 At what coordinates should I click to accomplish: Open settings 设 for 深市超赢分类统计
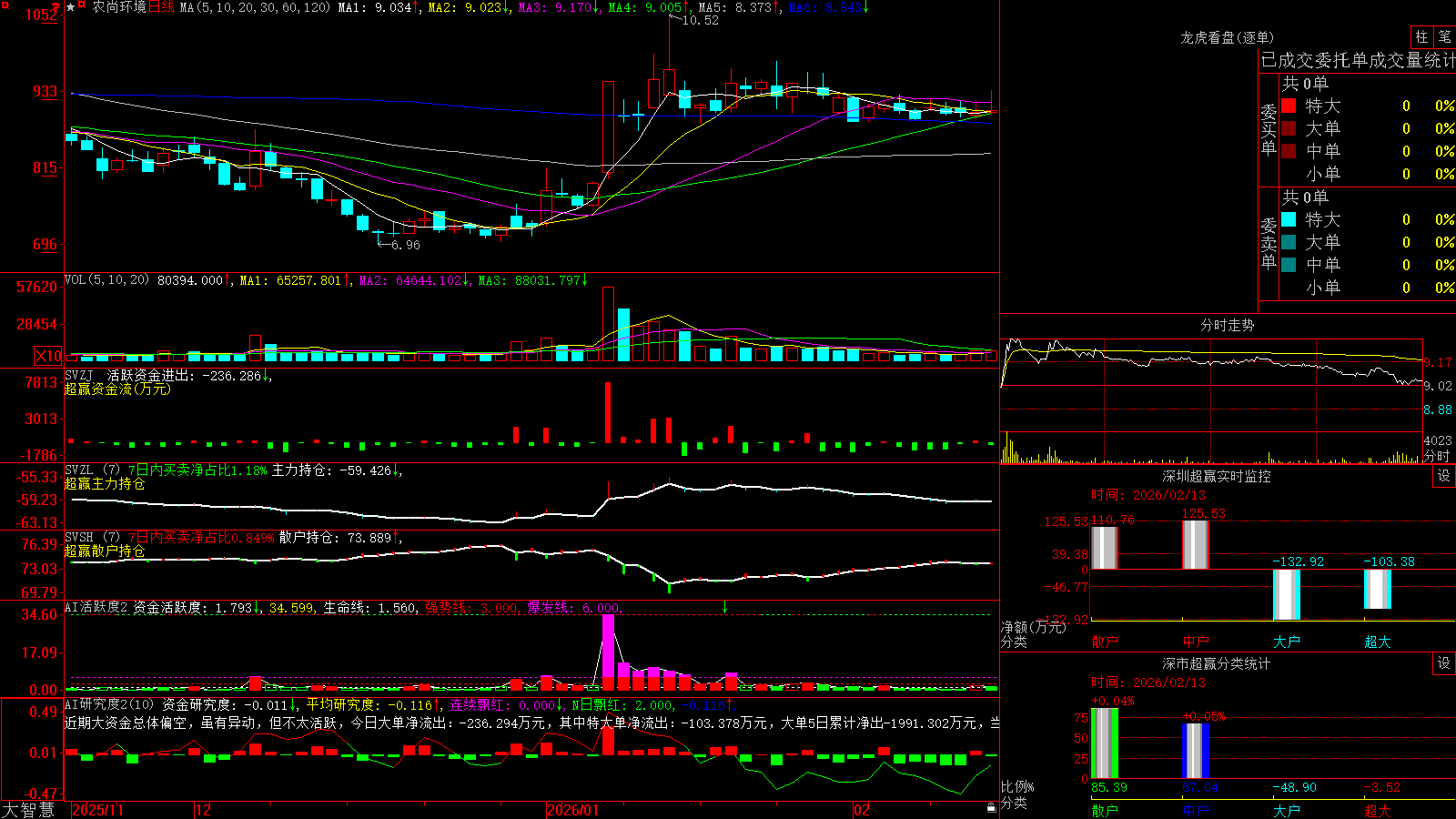coord(1443,663)
